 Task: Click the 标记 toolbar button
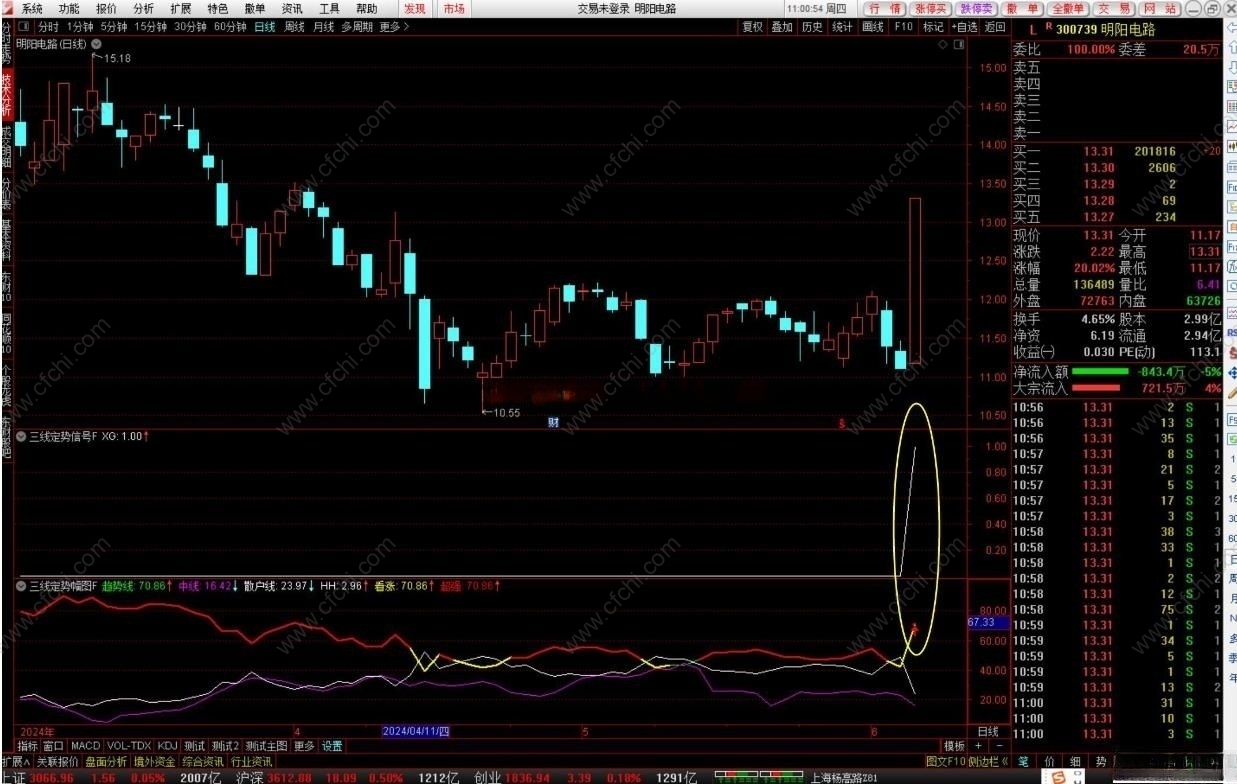(933, 27)
